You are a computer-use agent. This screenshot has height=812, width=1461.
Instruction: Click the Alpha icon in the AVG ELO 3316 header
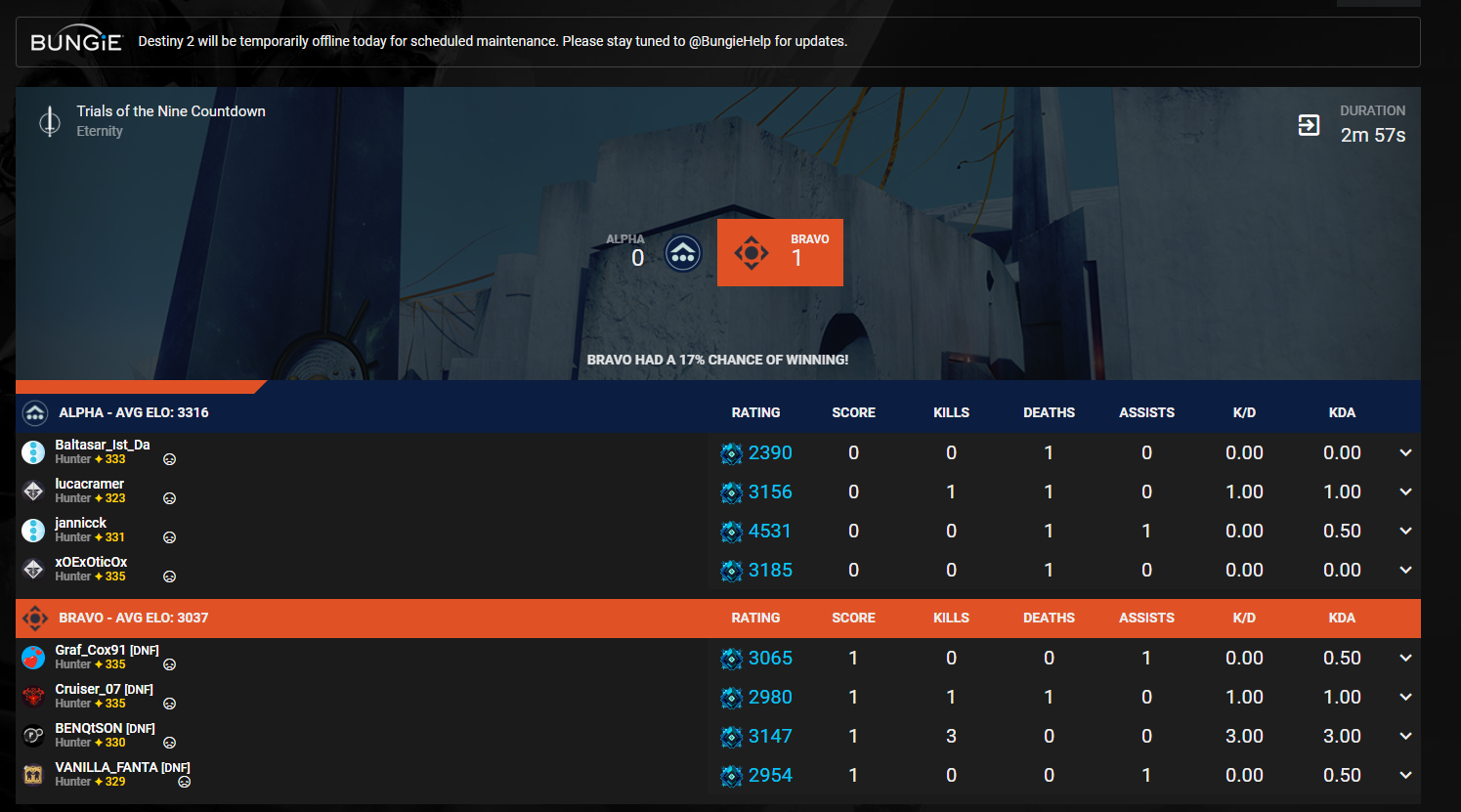[x=35, y=413]
